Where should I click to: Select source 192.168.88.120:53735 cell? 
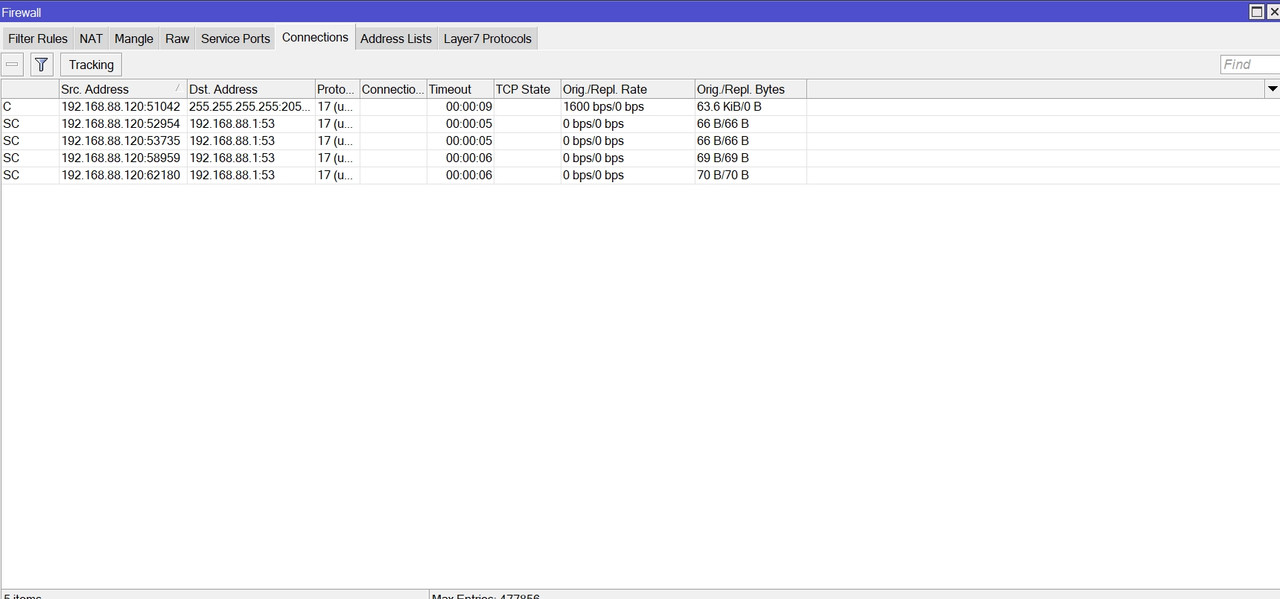(x=123, y=141)
